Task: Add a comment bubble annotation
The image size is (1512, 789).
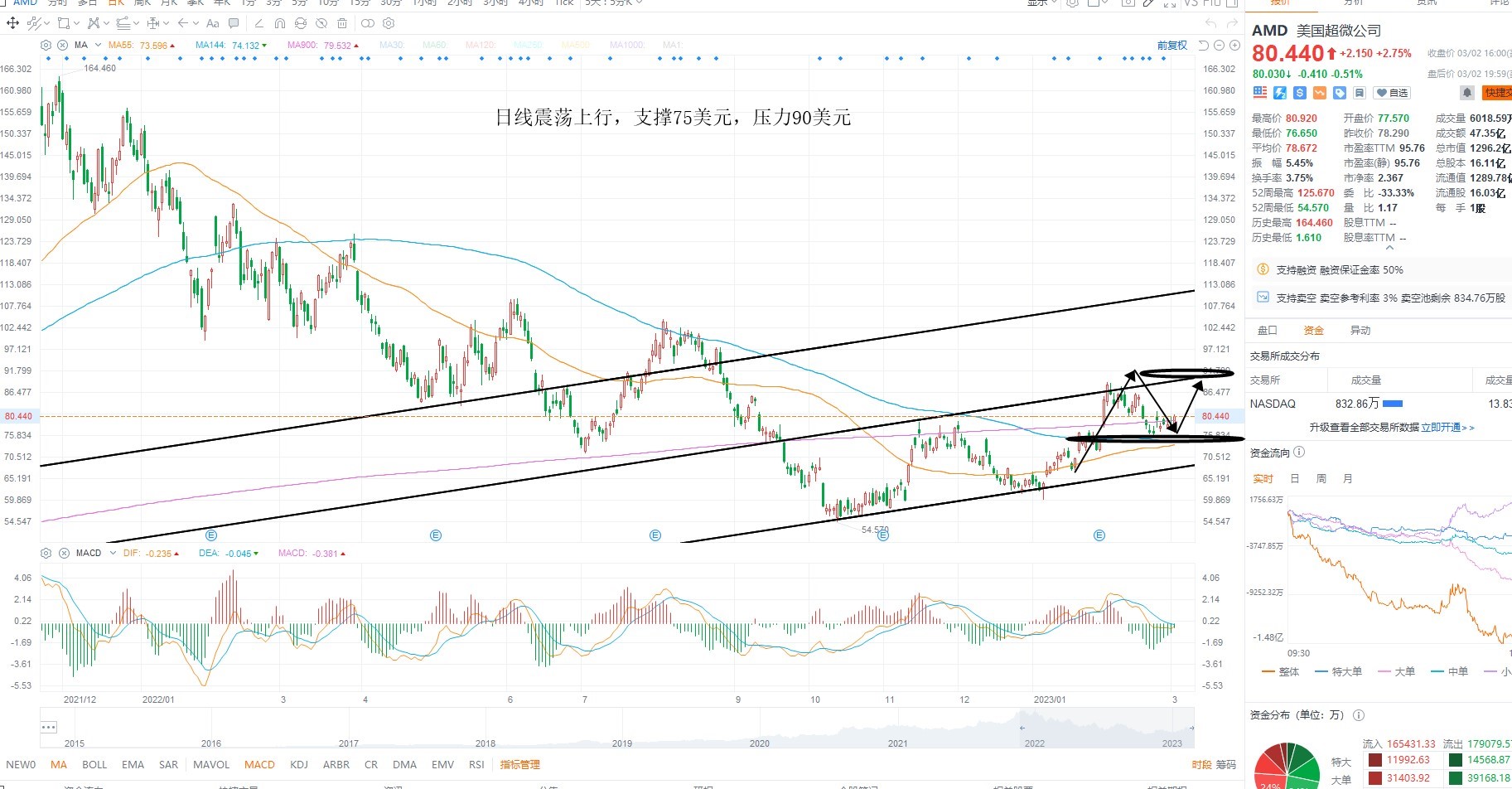Action: click(234, 23)
